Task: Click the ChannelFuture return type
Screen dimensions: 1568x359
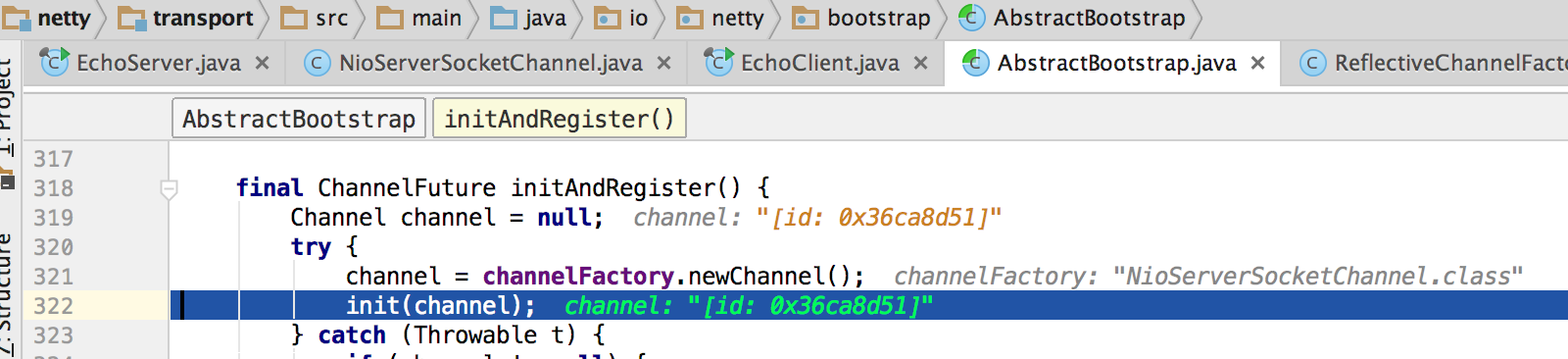Action: [407, 187]
